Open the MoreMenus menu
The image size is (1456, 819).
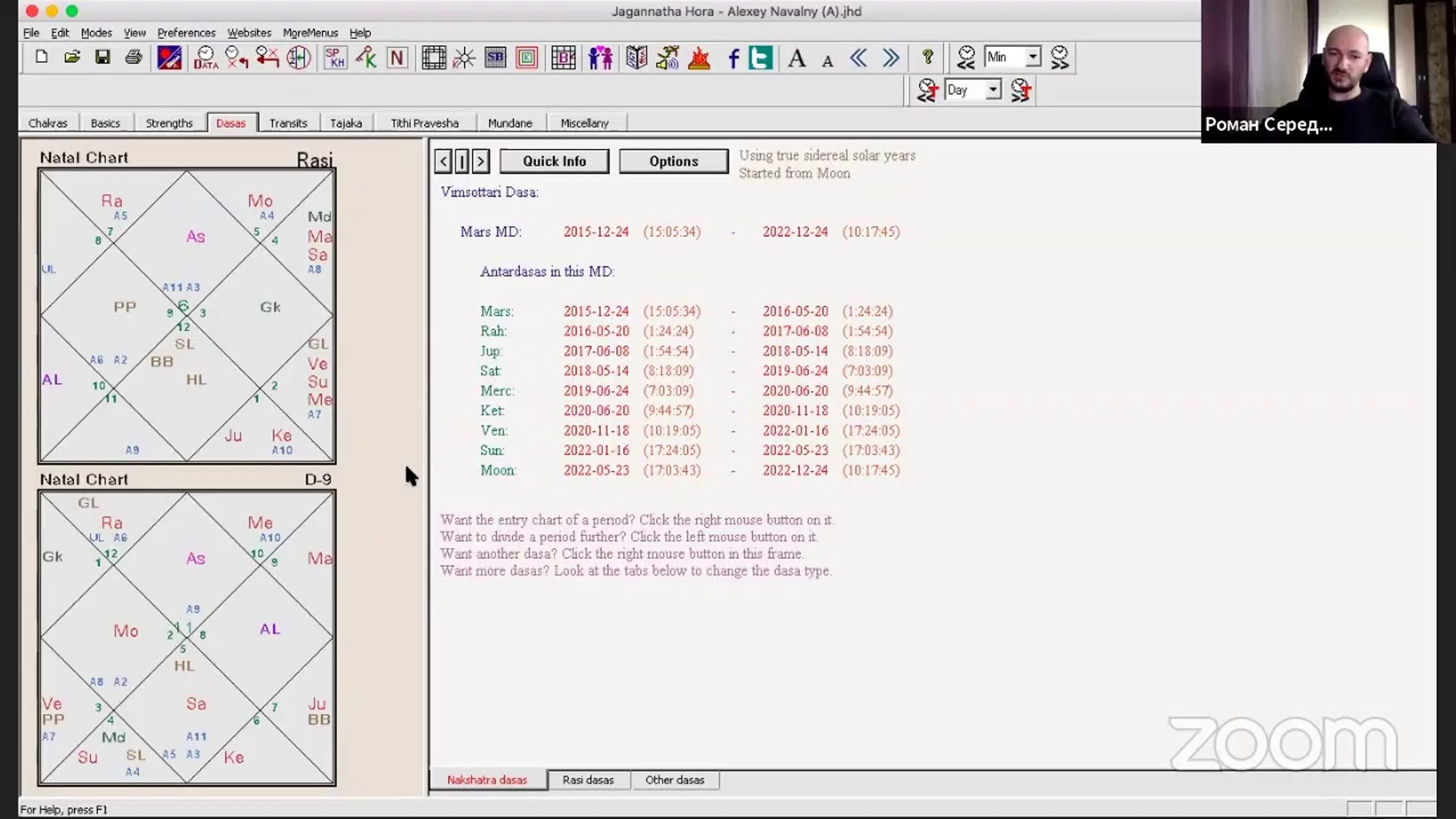pyautogui.click(x=310, y=33)
